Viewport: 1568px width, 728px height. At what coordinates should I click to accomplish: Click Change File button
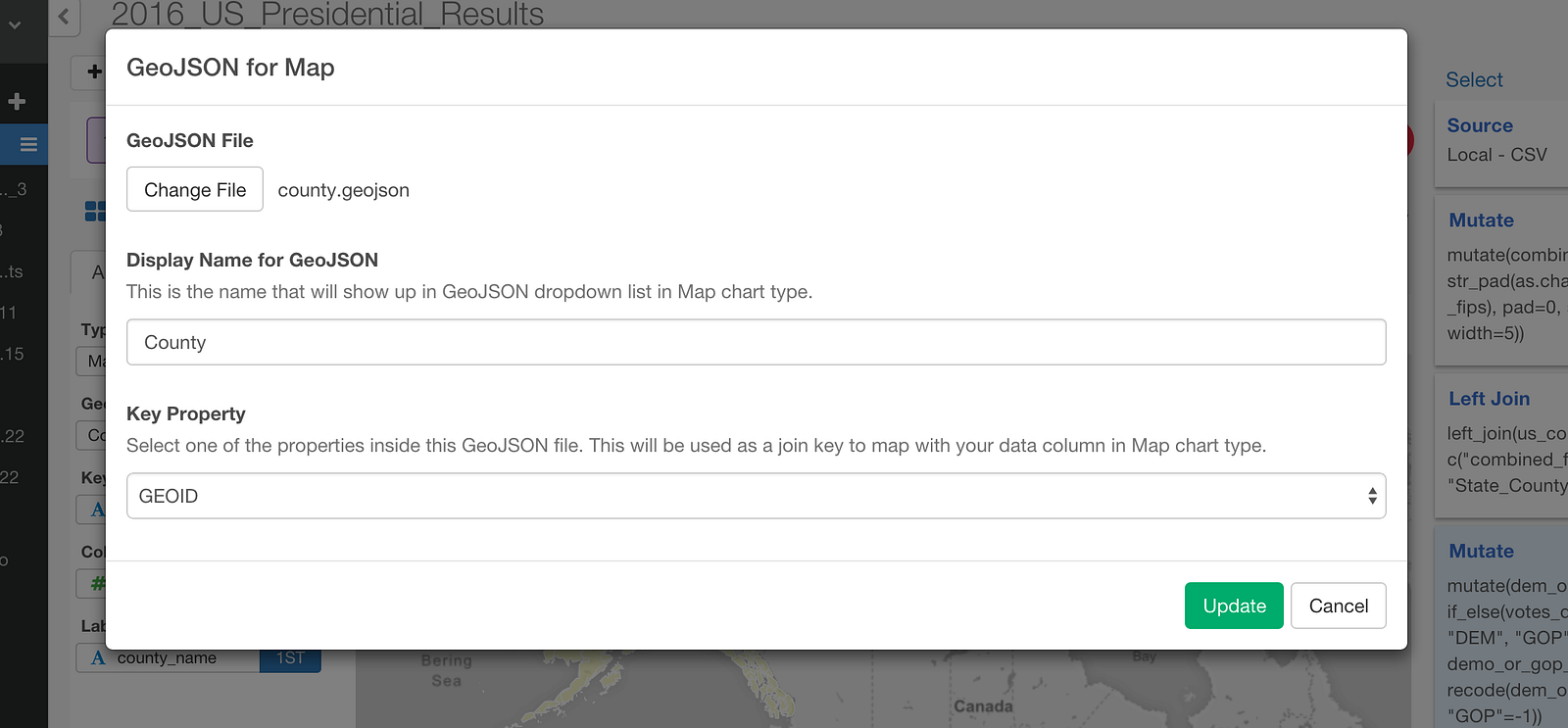pos(195,189)
